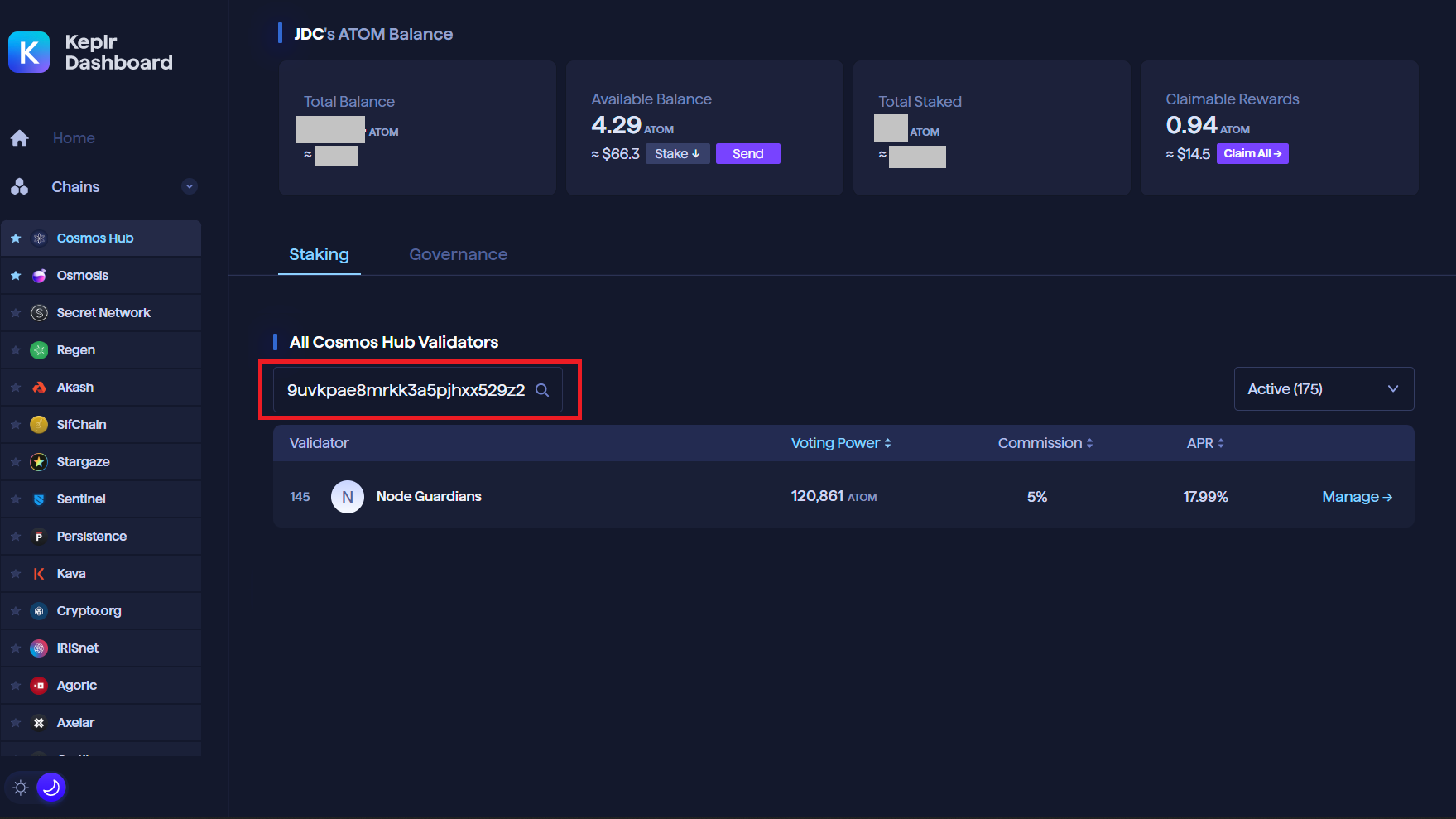Screen dimensions: 1456x819
Task: Click the search magnifier icon
Action: click(x=542, y=390)
